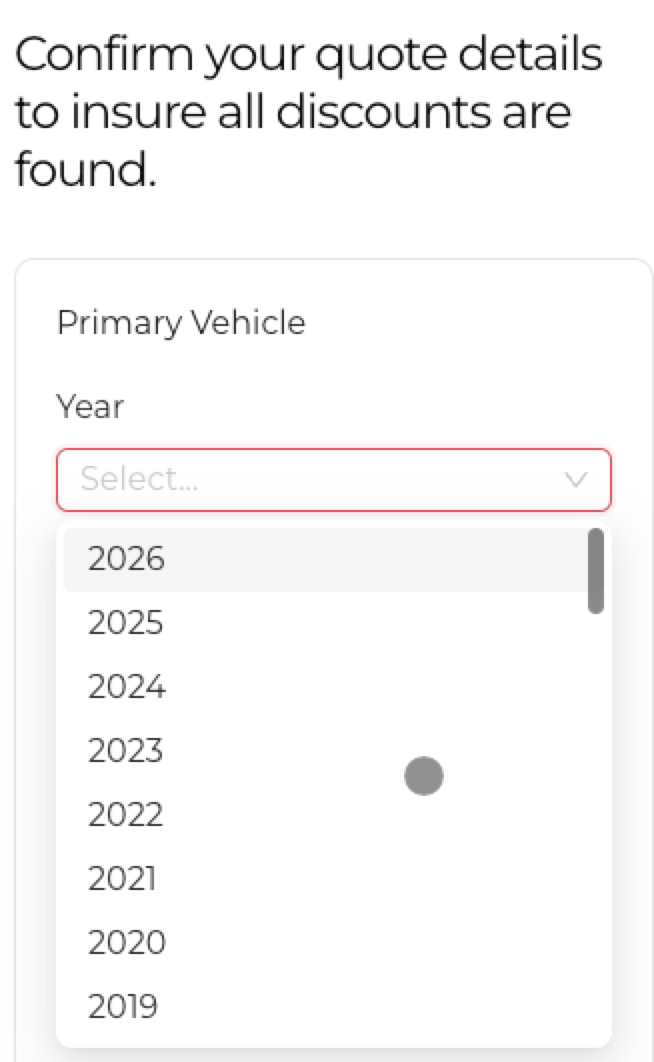Pick 2020 from the year options

point(126,943)
